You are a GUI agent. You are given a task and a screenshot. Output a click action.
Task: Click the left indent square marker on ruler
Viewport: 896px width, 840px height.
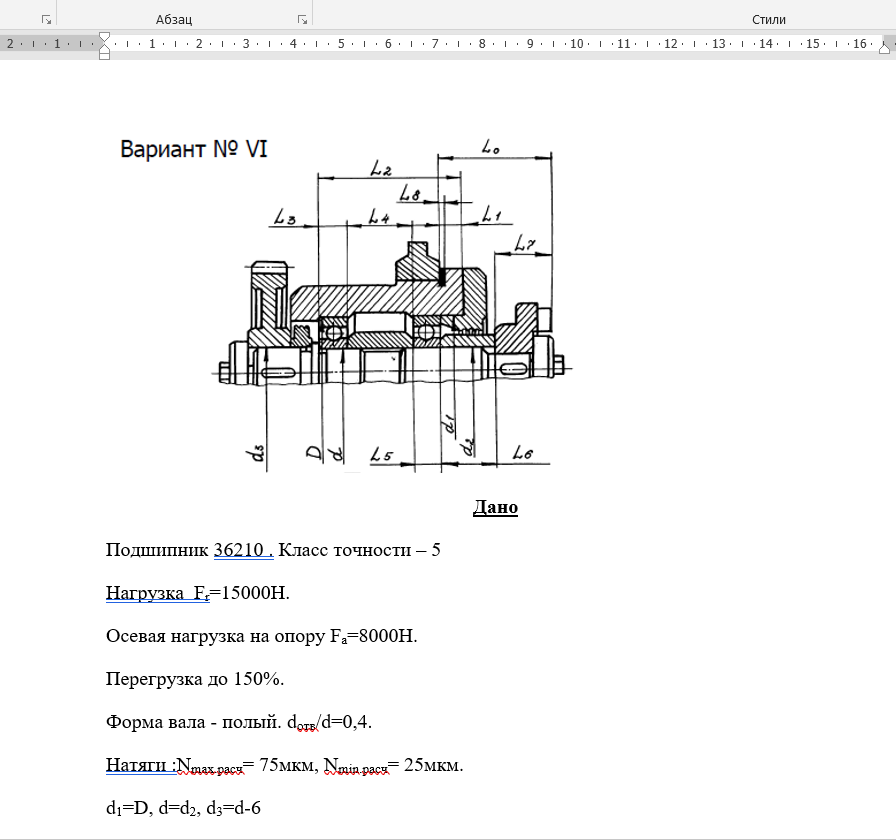coord(105,55)
